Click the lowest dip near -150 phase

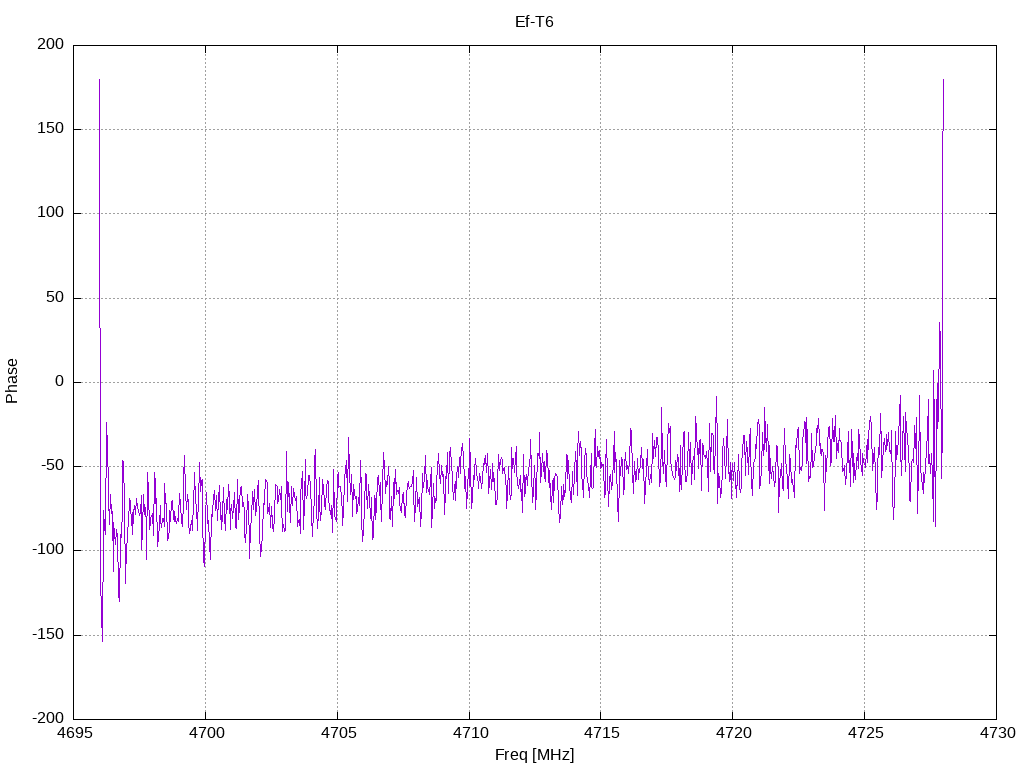[102, 640]
